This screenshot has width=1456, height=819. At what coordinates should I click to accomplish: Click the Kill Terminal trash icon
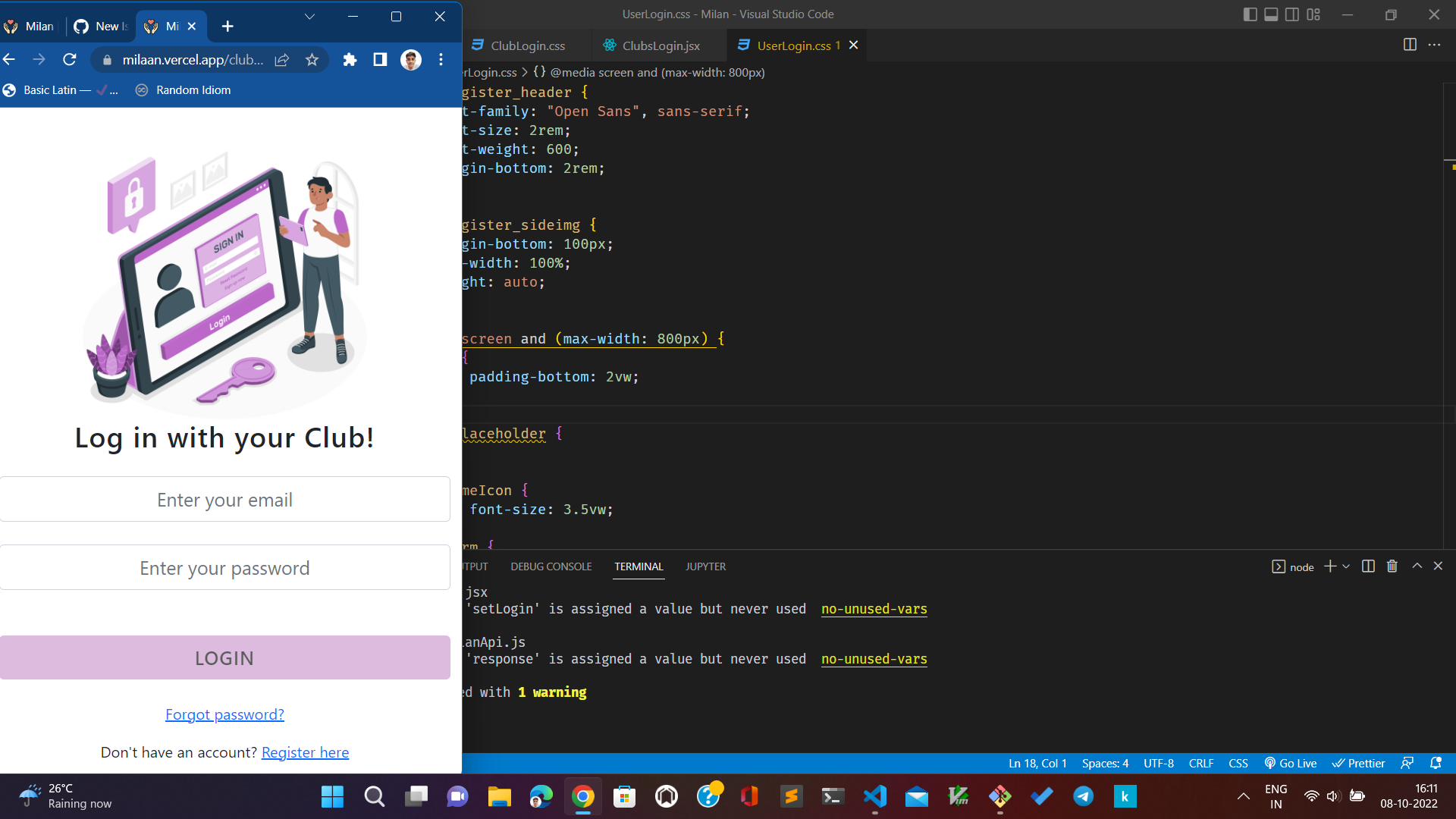tap(1392, 566)
